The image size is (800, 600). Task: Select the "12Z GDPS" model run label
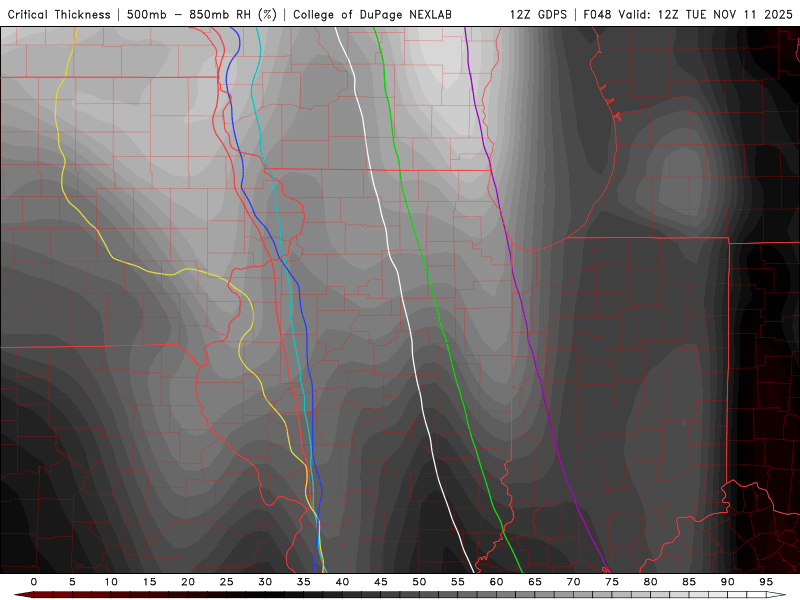pos(538,15)
